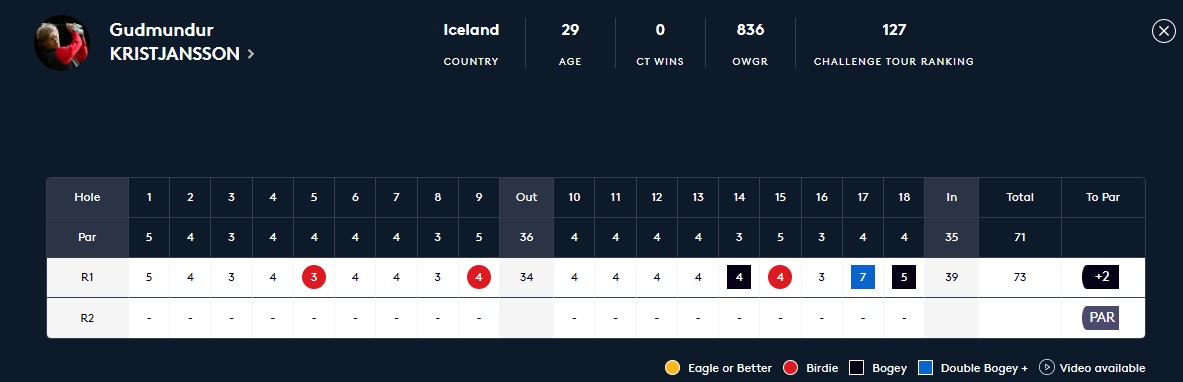Click the PAR badge in the R2 row

(x=1101, y=318)
